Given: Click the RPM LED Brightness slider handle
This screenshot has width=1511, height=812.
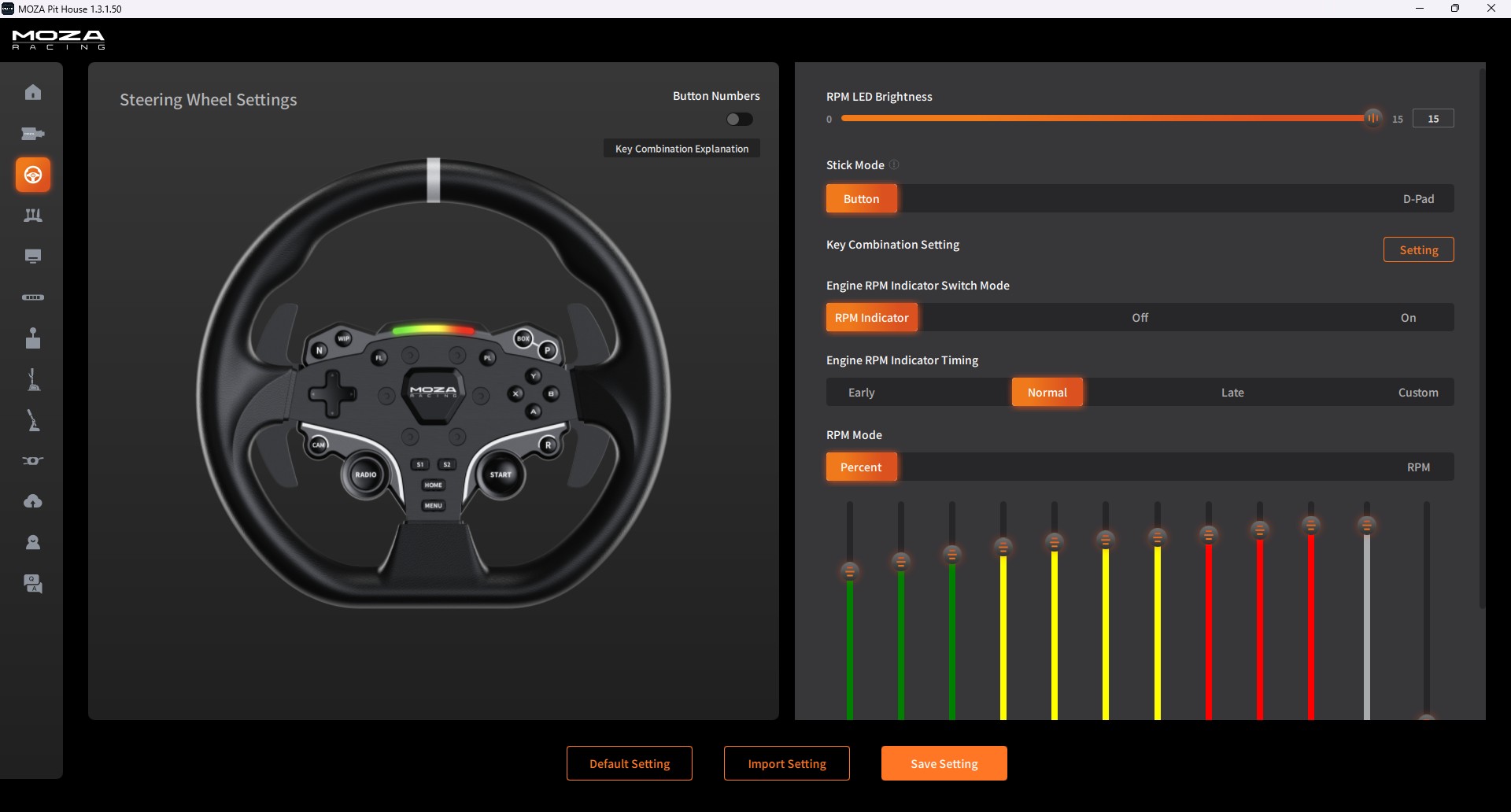Looking at the screenshot, I should pos(1372,118).
